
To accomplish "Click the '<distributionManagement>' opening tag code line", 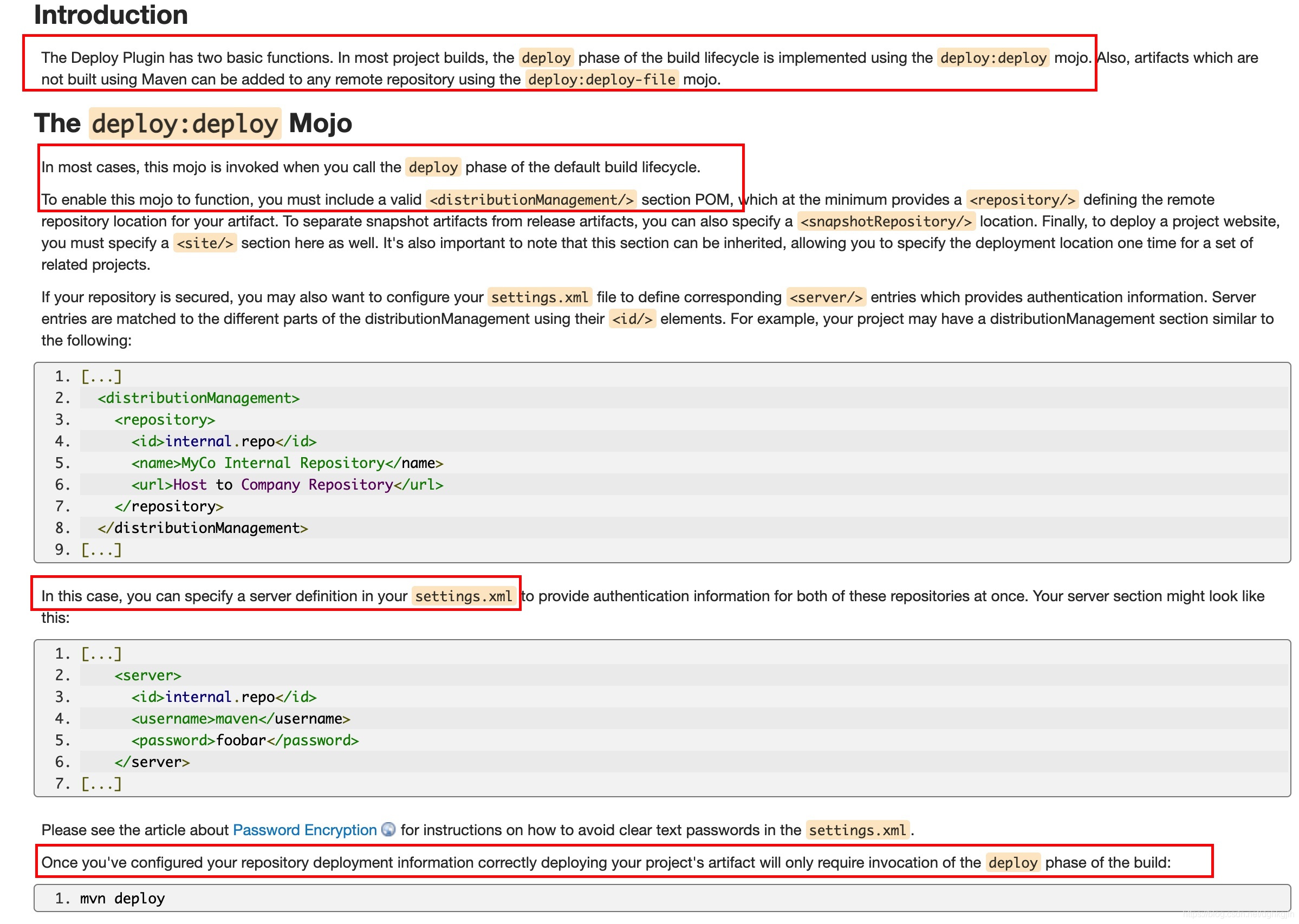I will pos(199,398).
